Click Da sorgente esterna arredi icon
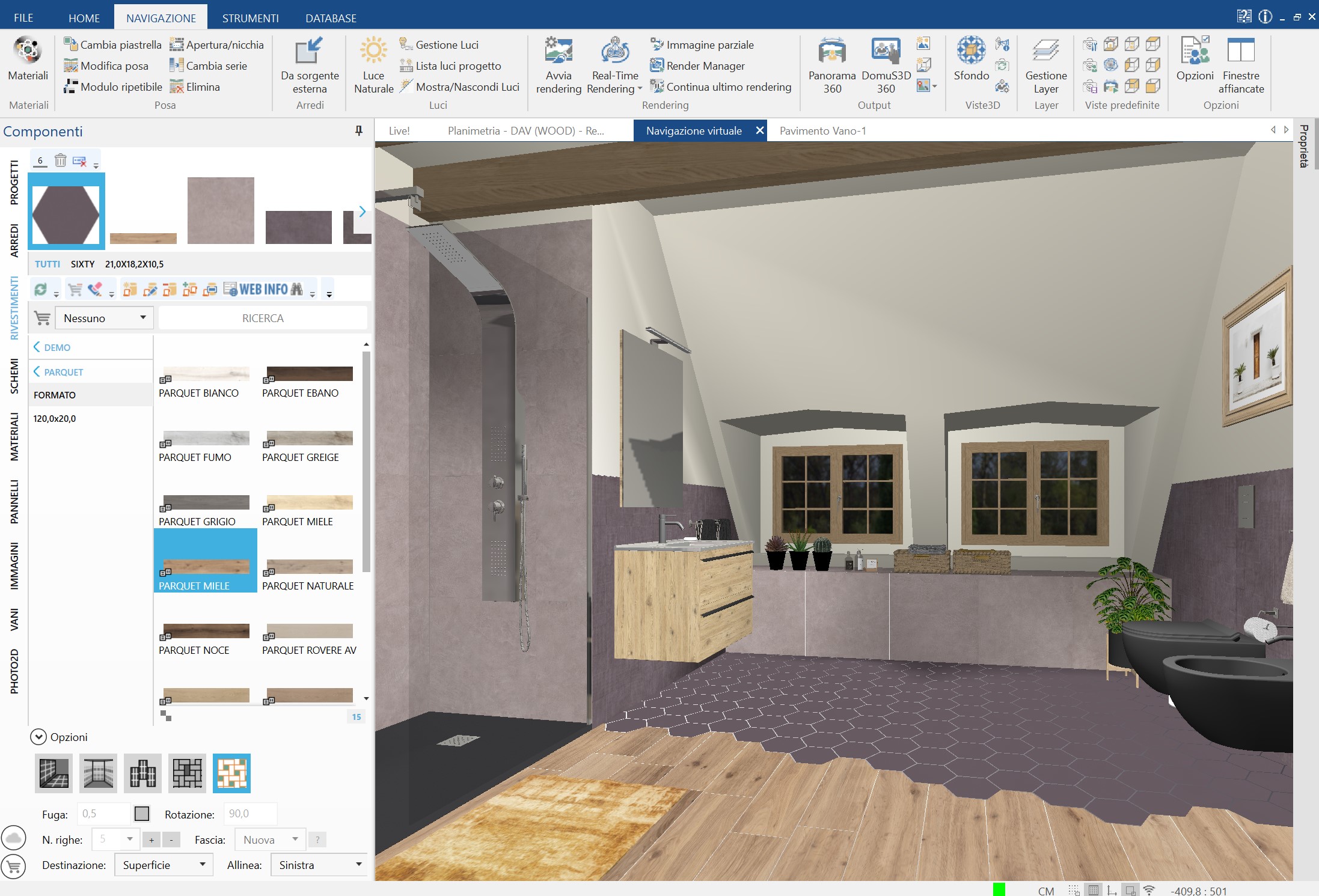Screen dimensions: 1319x896 click(310, 65)
